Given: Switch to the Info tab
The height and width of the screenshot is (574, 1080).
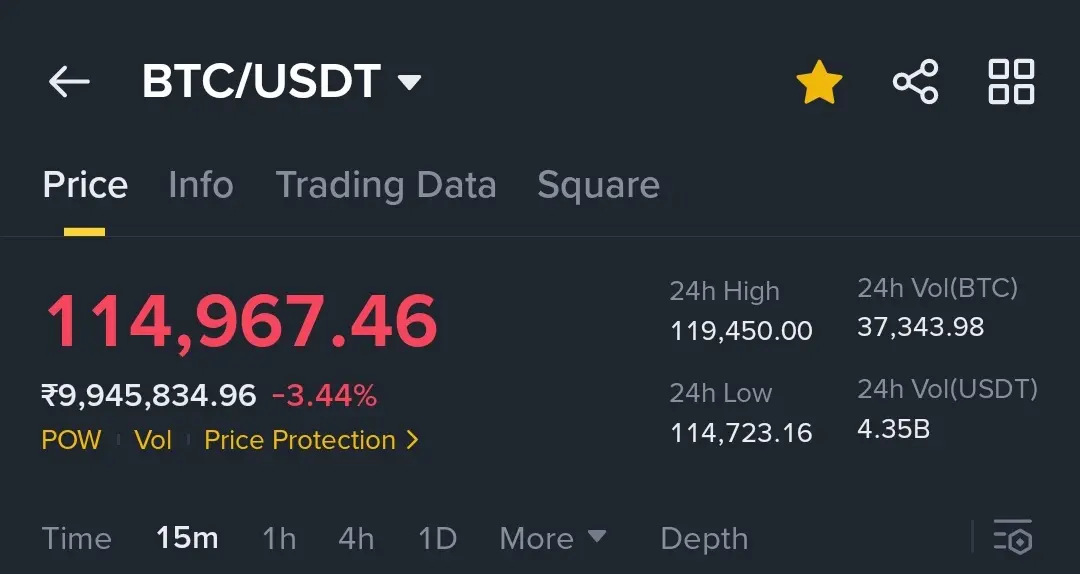Looking at the screenshot, I should coord(201,185).
